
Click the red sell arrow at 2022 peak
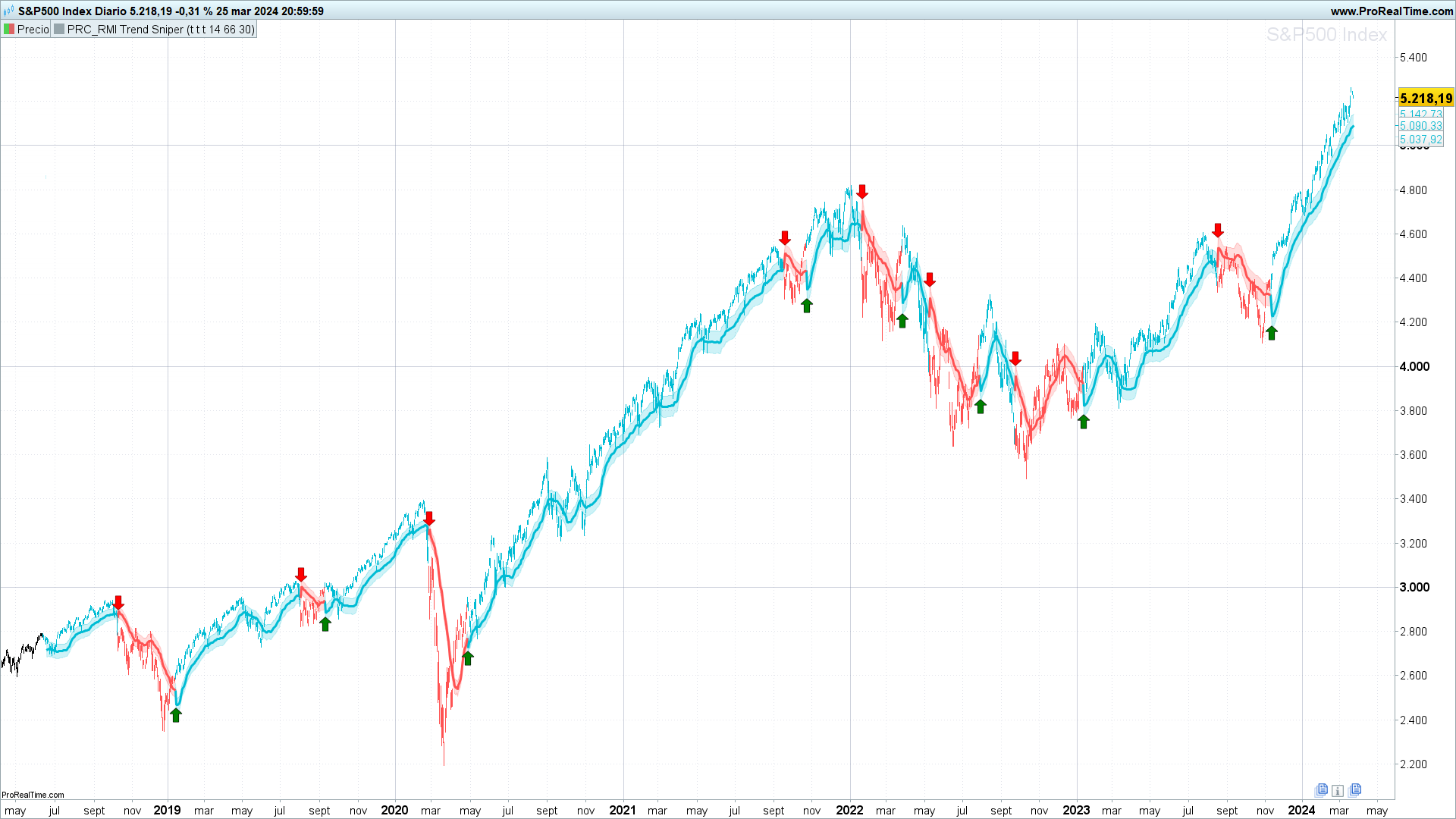click(x=861, y=192)
